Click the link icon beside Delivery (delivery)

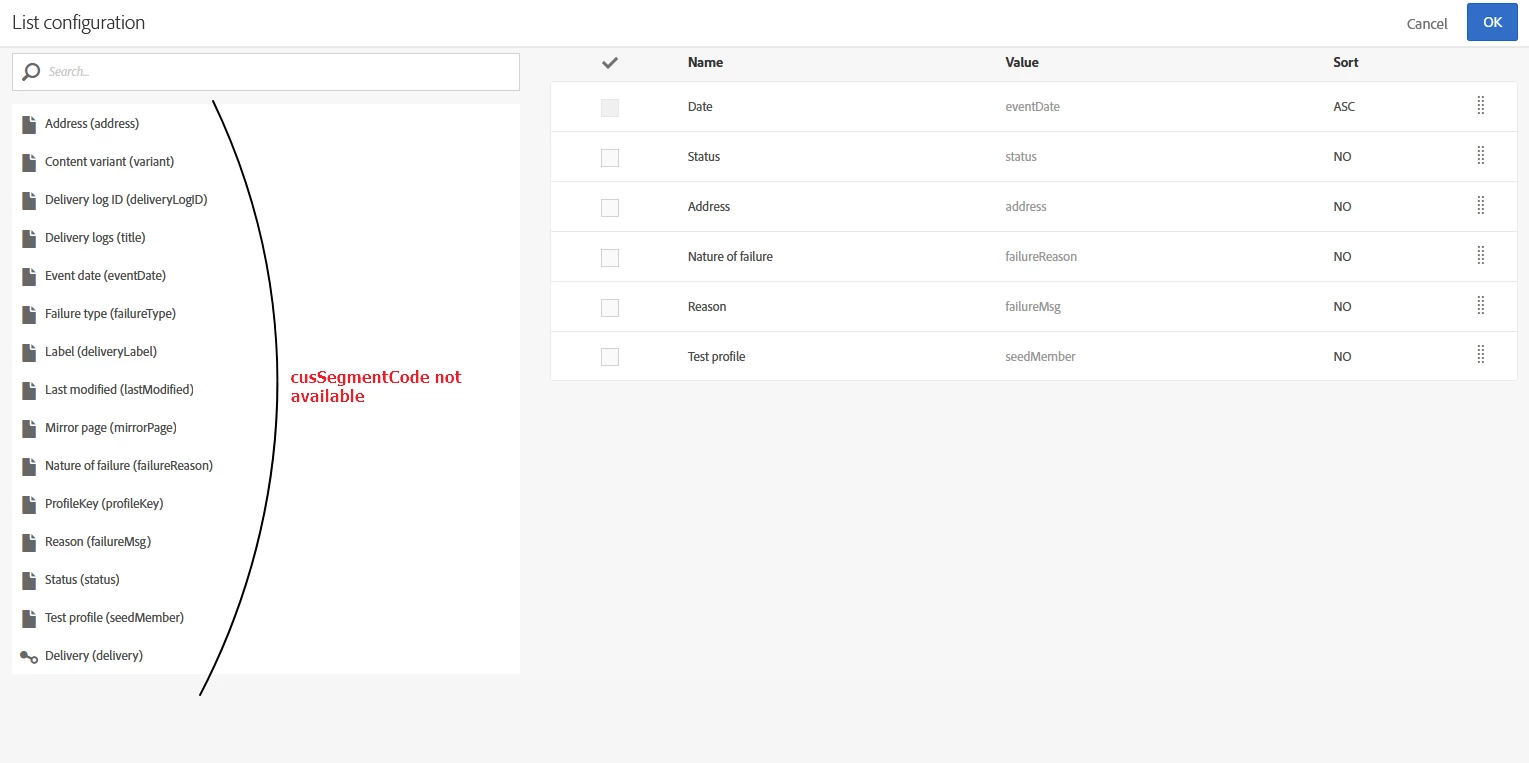point(29,656)
